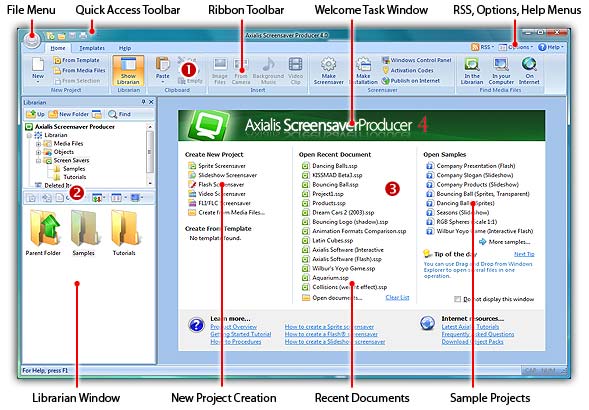
Task: Open the Help ribbon tab
Action: pos(125,48)
